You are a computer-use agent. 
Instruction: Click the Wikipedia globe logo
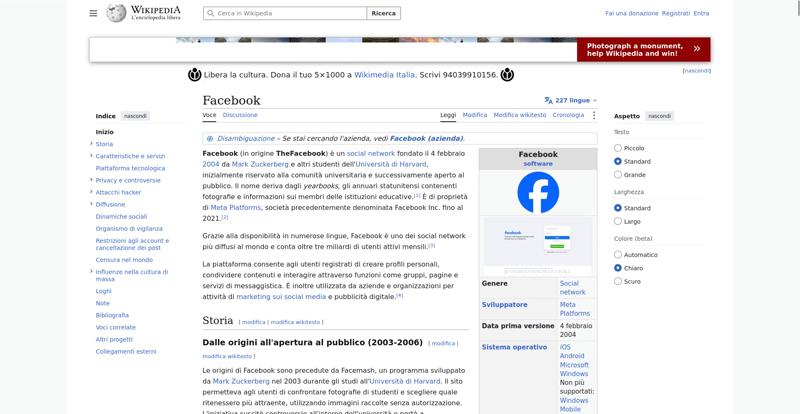116,13
